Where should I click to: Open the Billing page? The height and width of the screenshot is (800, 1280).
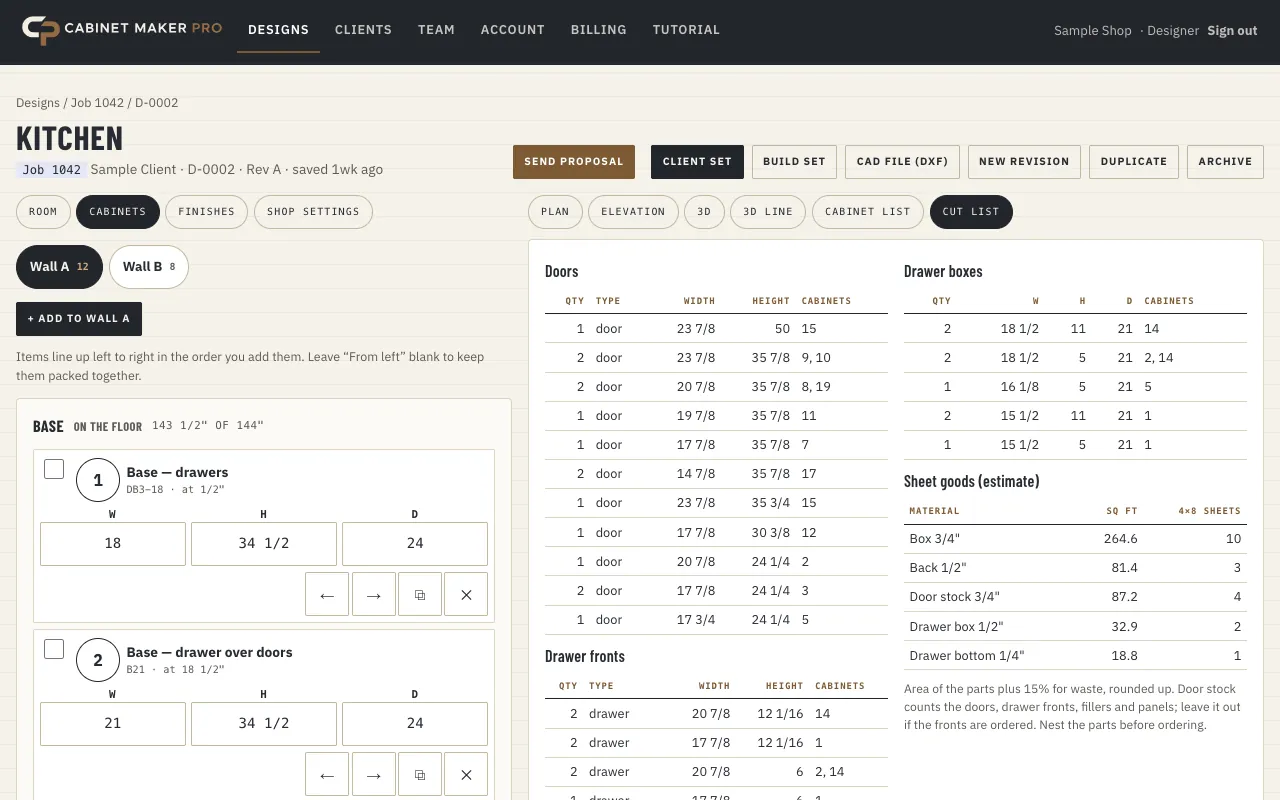(598, 30)
